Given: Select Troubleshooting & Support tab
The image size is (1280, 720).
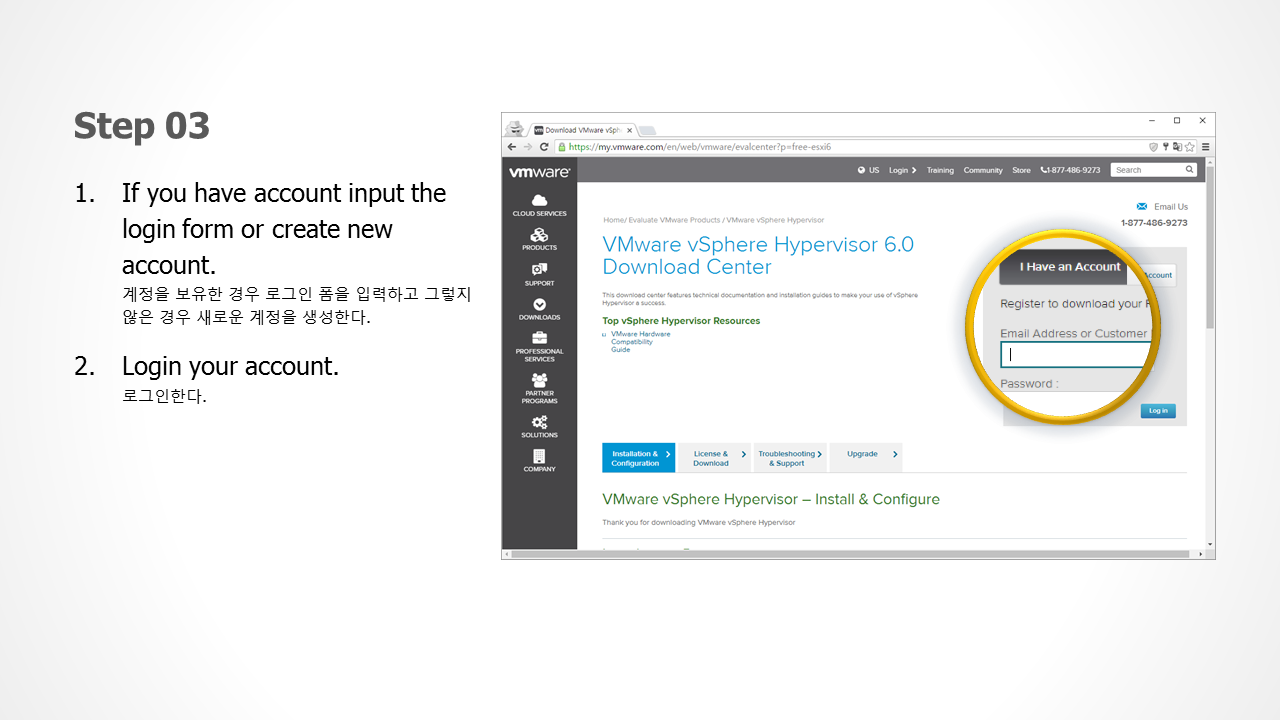Looking at the screenshot, I should [x=789, y=458].
